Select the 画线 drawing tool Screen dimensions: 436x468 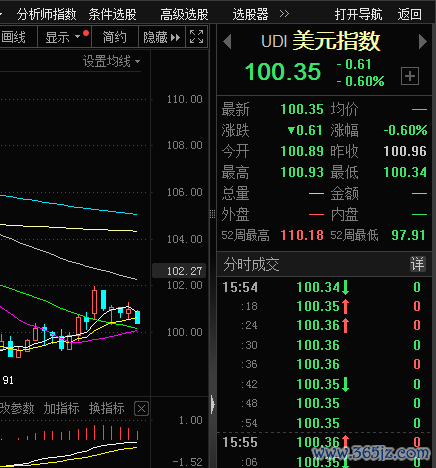[x=13, y=37]
